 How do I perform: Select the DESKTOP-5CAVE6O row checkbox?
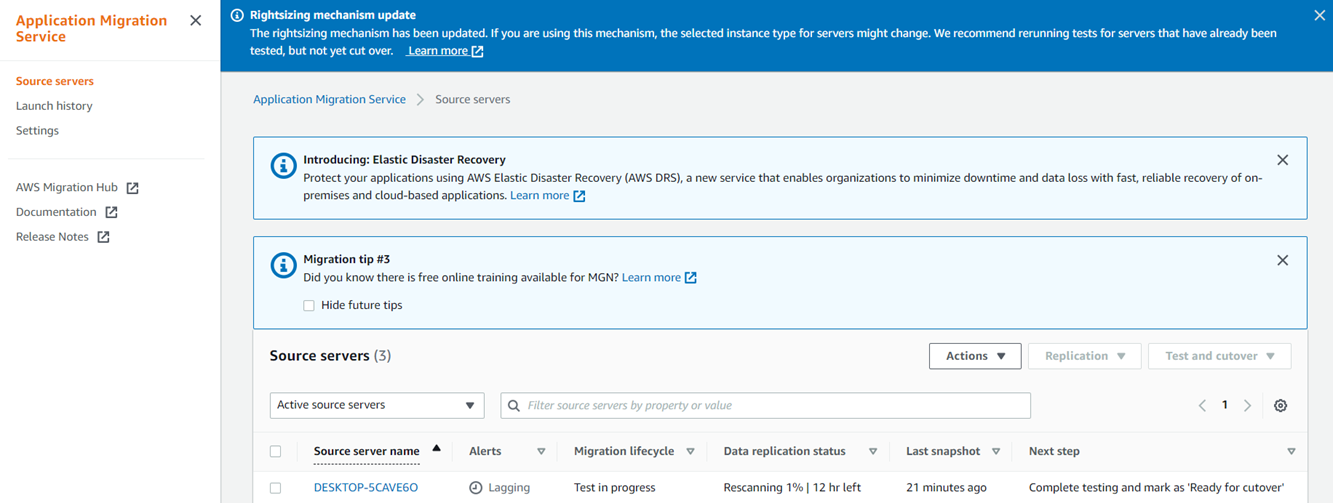click(276, 488)
